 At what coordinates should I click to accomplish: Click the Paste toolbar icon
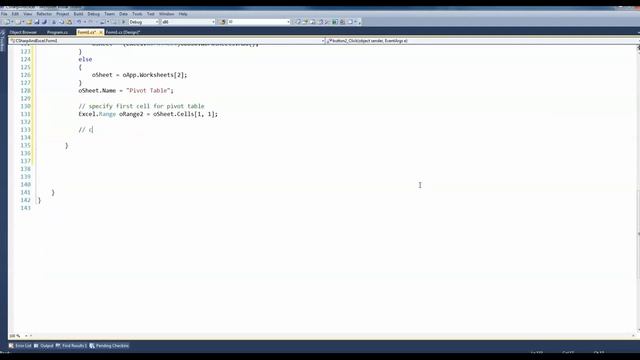(69, 22)
